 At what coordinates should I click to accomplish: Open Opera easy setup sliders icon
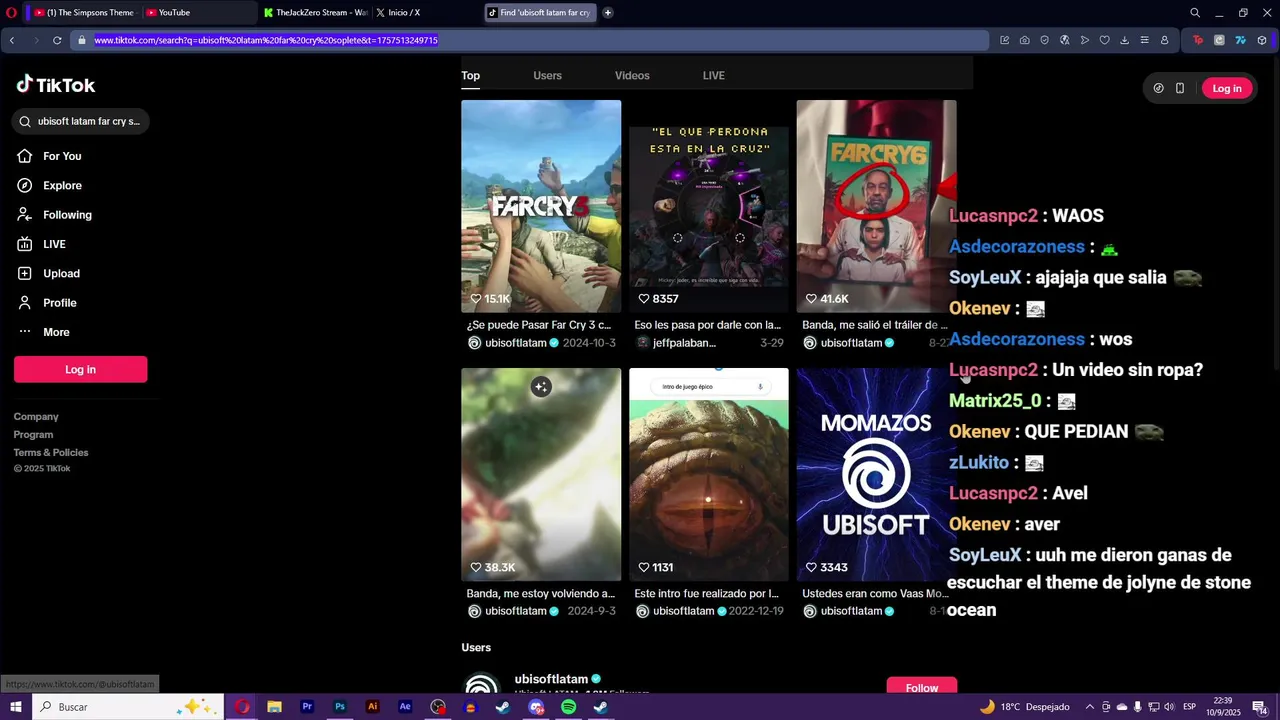1145,40
